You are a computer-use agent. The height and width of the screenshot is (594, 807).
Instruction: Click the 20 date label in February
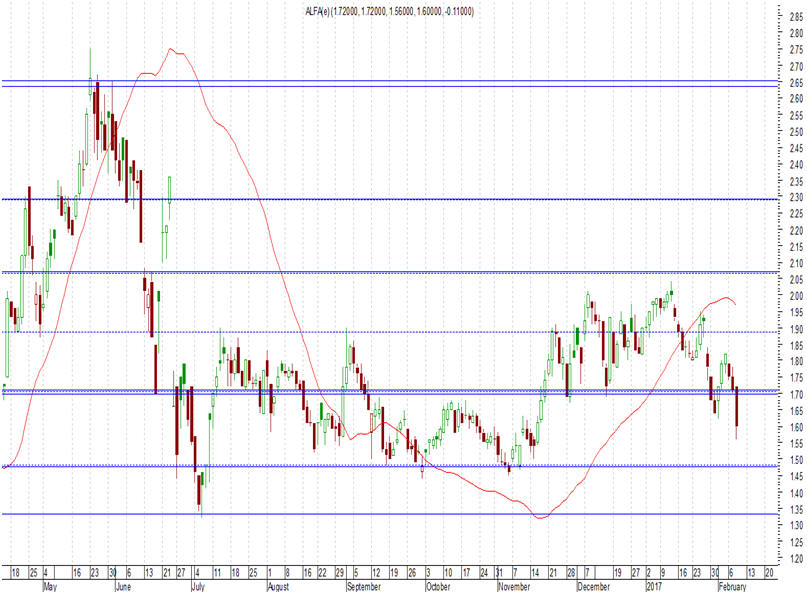[769, 573]
